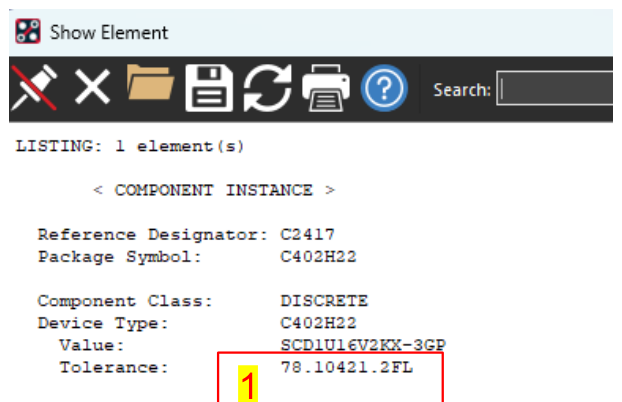622x402 pixels.
Task: Click the Search input field
Action: click(555, 88)
